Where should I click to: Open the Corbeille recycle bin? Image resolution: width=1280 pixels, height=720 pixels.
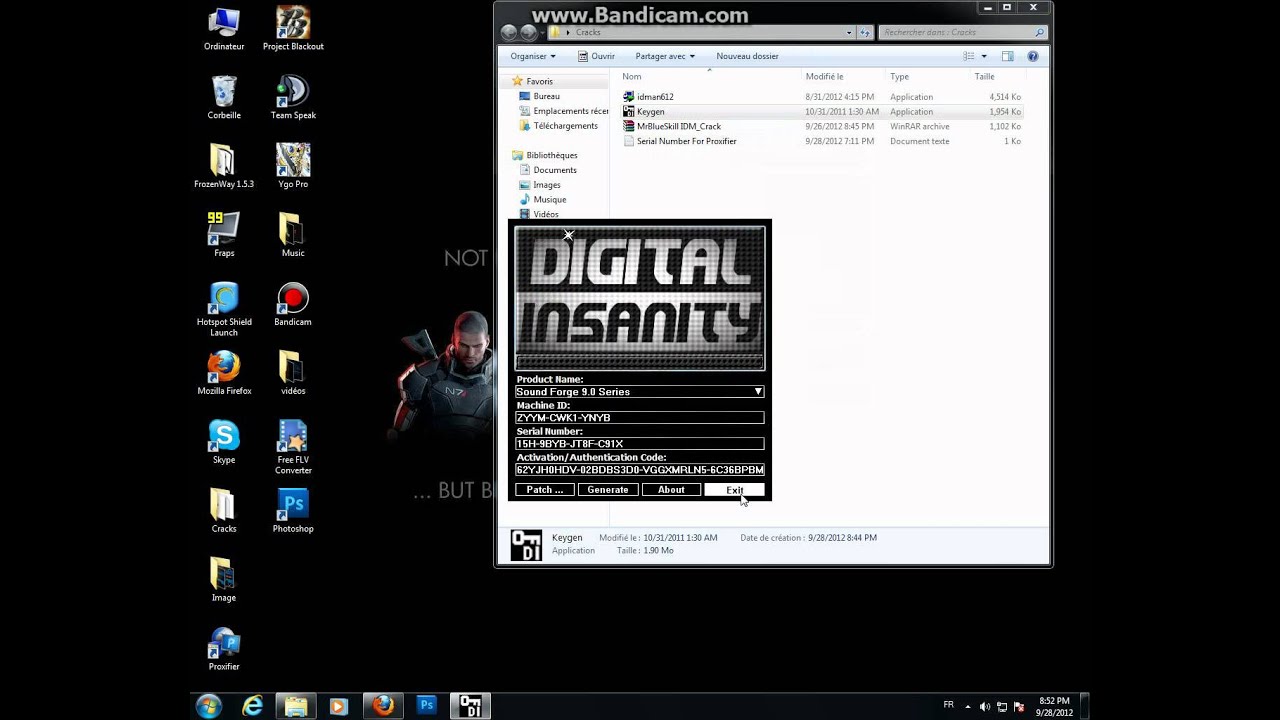pos(224,98)
